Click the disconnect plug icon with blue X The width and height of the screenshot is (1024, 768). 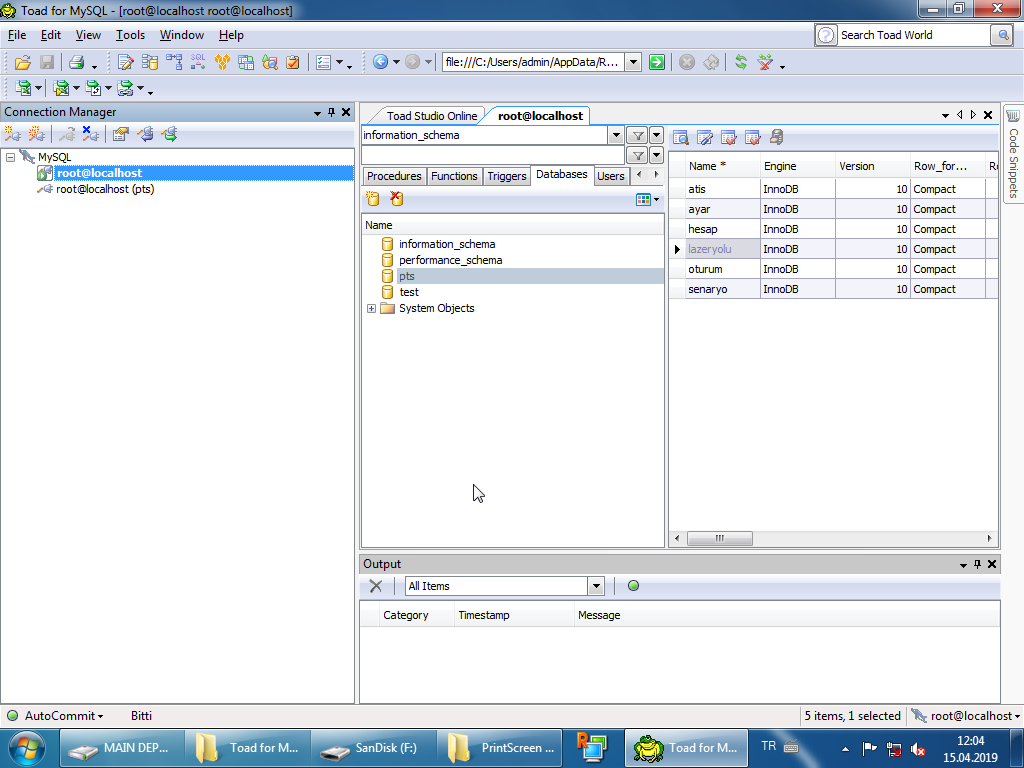[90, 134]
